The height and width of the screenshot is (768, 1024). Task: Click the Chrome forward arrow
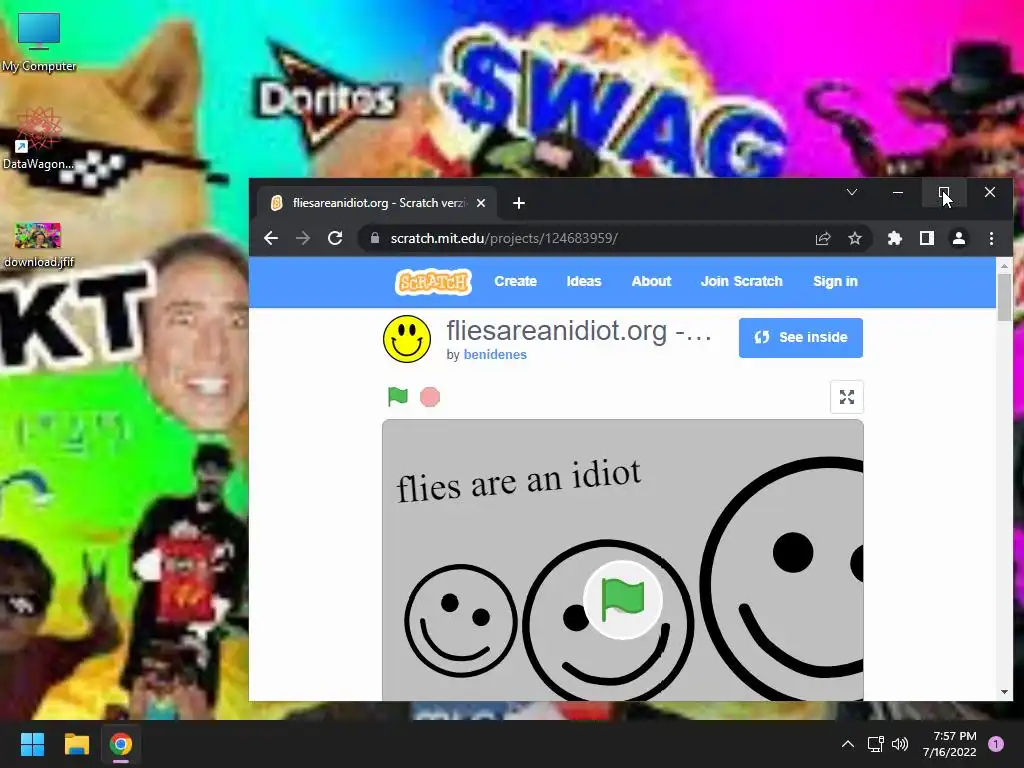[x=303, y=238]
